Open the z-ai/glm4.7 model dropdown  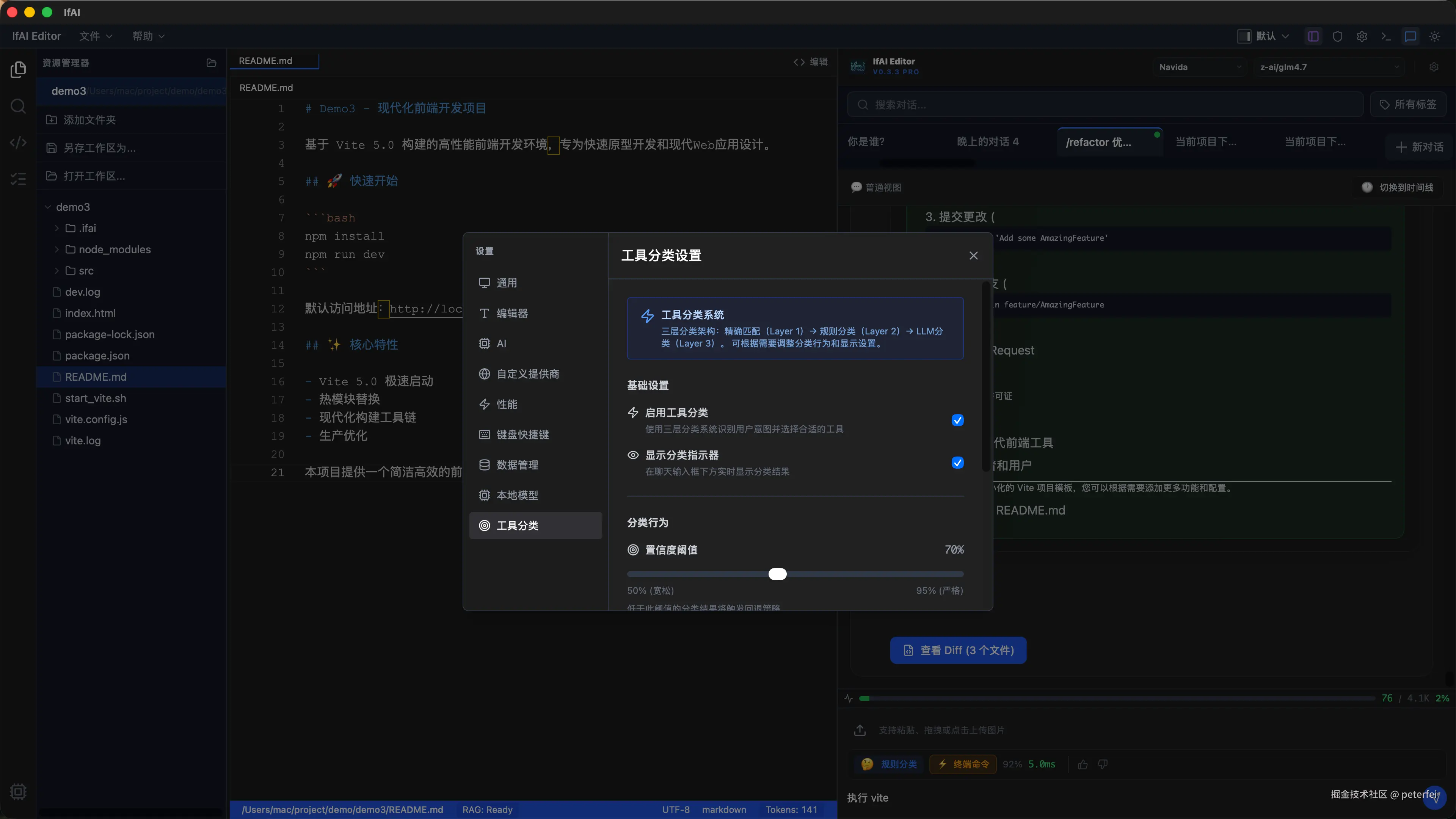tap(1328, 67)
